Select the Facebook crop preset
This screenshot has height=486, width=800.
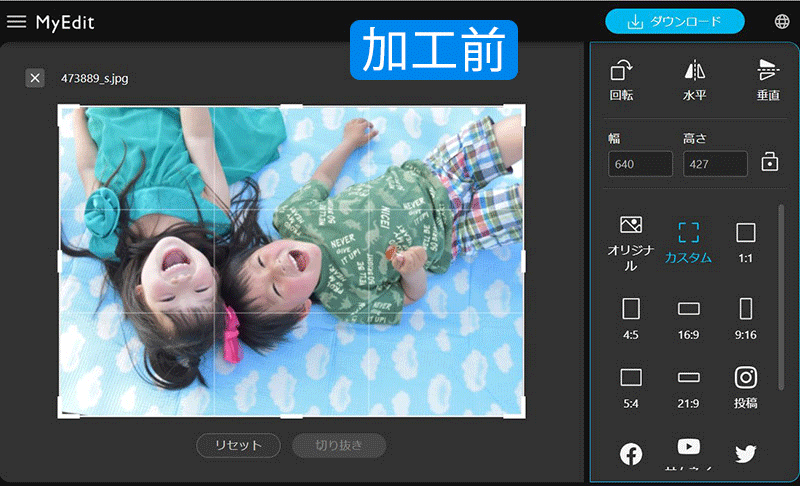point(631,454)
